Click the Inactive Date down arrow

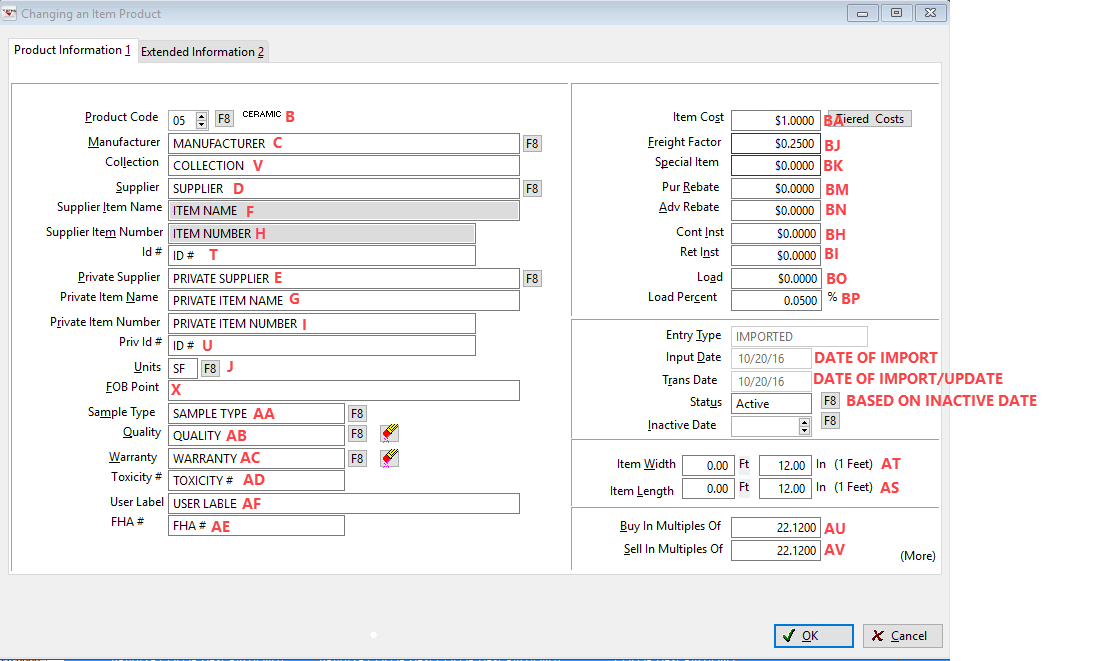803,428
